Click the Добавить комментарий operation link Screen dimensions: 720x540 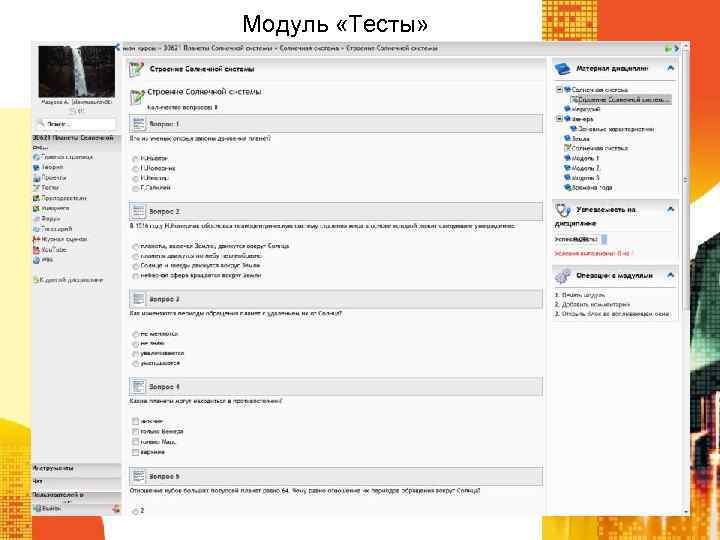pos(596,304)
